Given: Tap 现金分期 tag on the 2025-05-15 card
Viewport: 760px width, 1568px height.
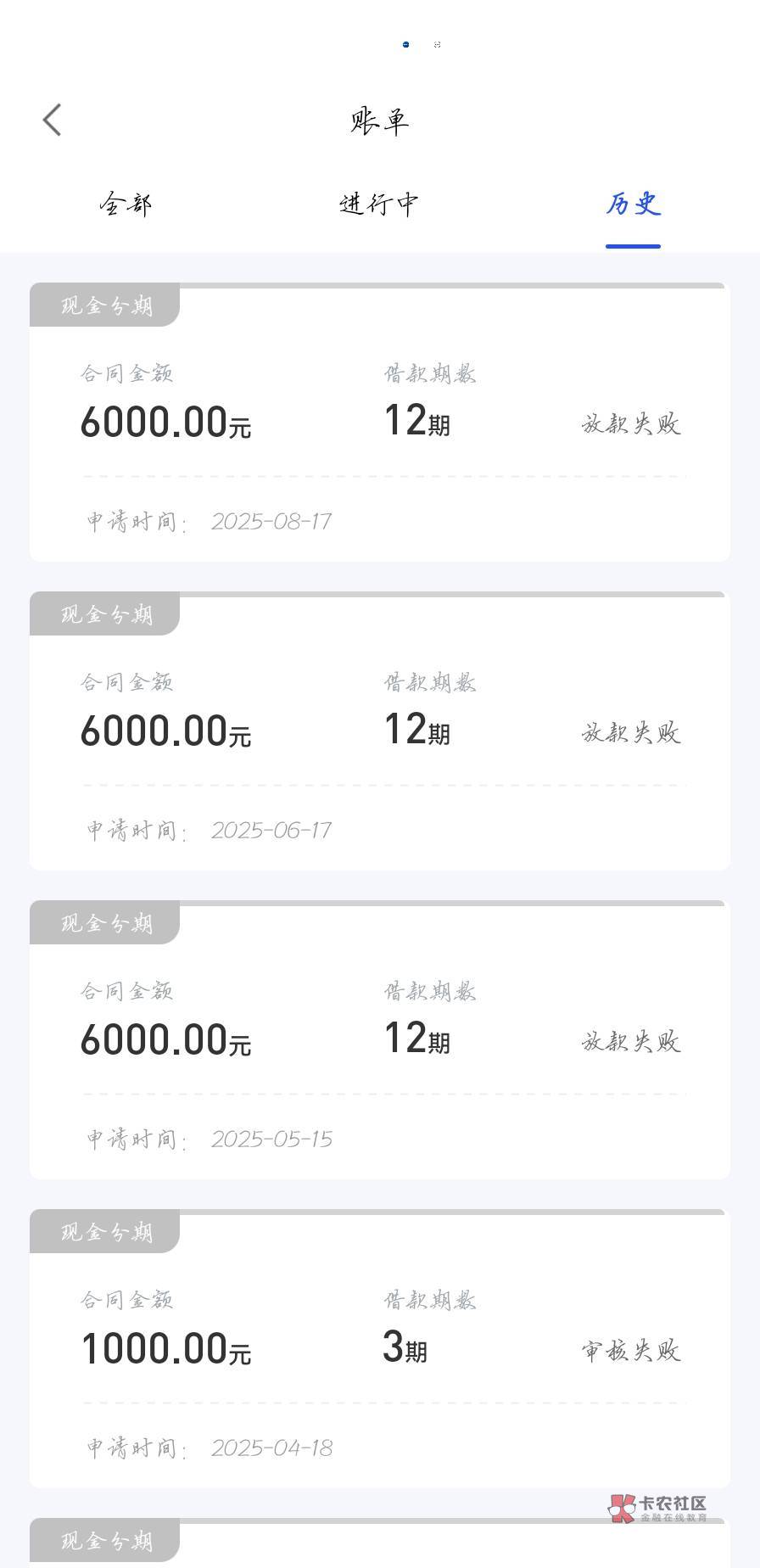Looking at the screenshot, I should (106, 923).
